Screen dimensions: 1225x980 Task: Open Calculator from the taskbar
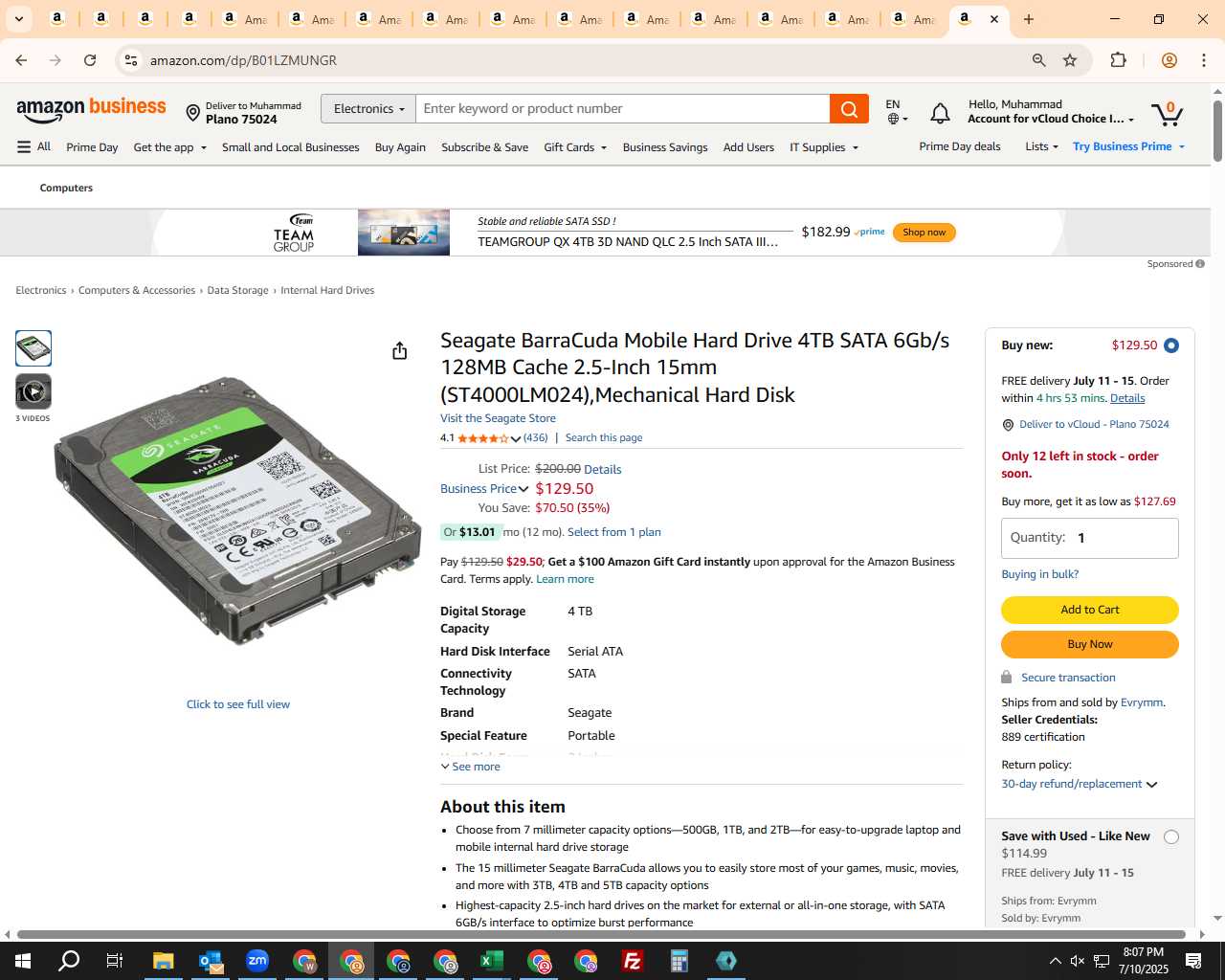pos(679,961)
